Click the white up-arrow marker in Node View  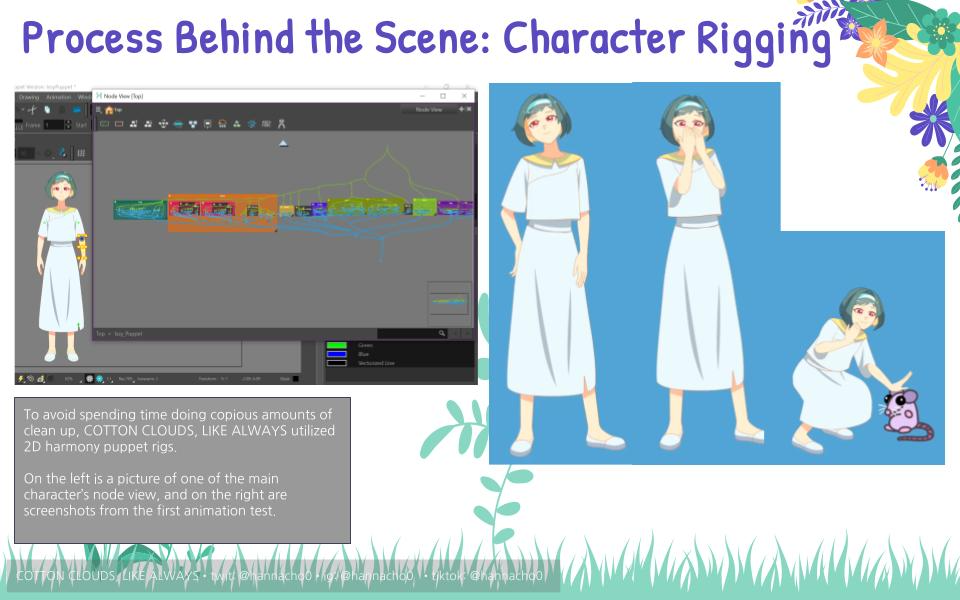tap(283, 144)
